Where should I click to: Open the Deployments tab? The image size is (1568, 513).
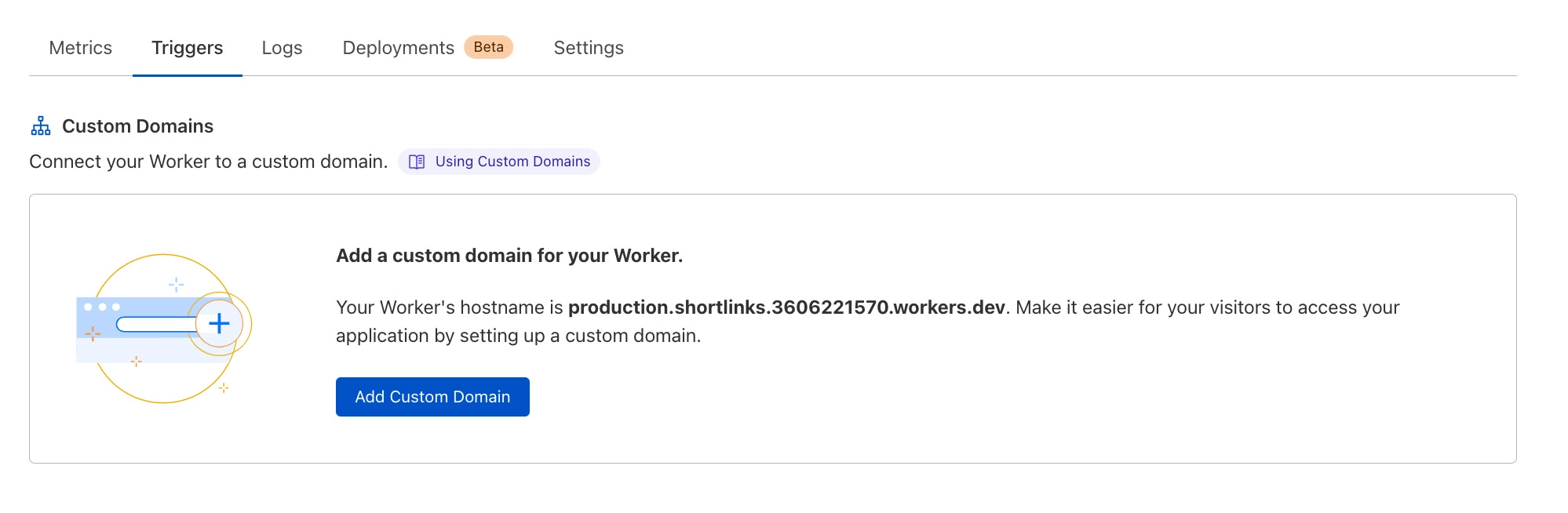tap(398, 48)
